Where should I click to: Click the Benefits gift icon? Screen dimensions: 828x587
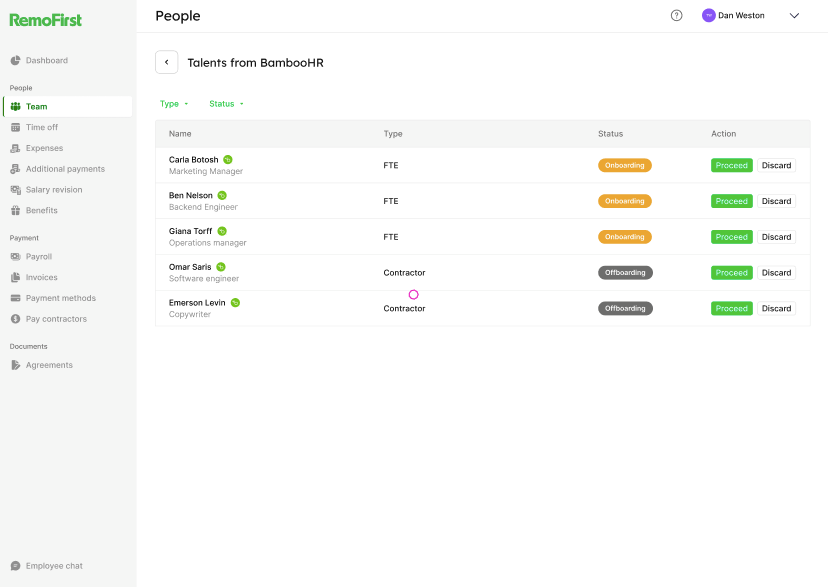point(16,211)
